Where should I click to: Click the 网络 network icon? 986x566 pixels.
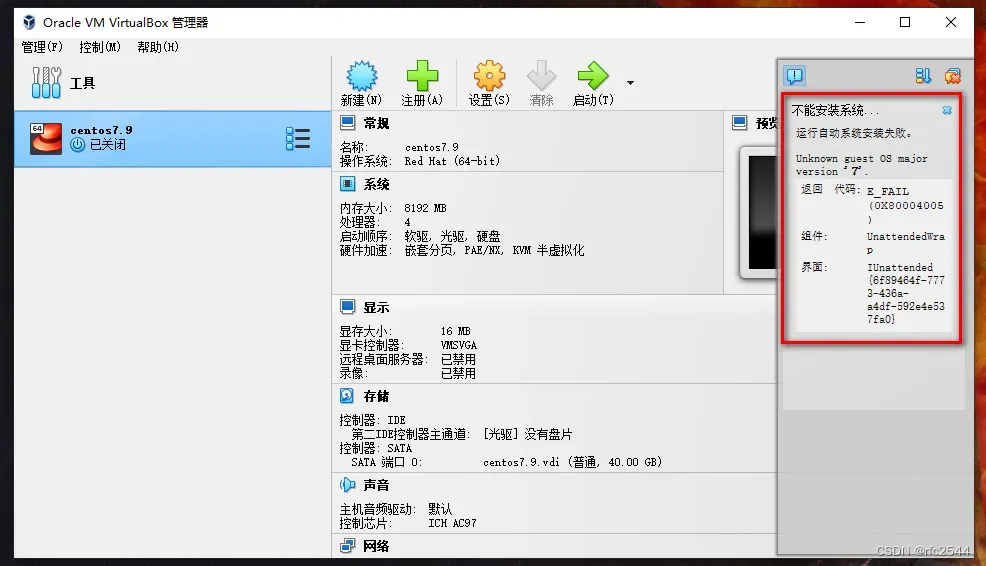348,545
